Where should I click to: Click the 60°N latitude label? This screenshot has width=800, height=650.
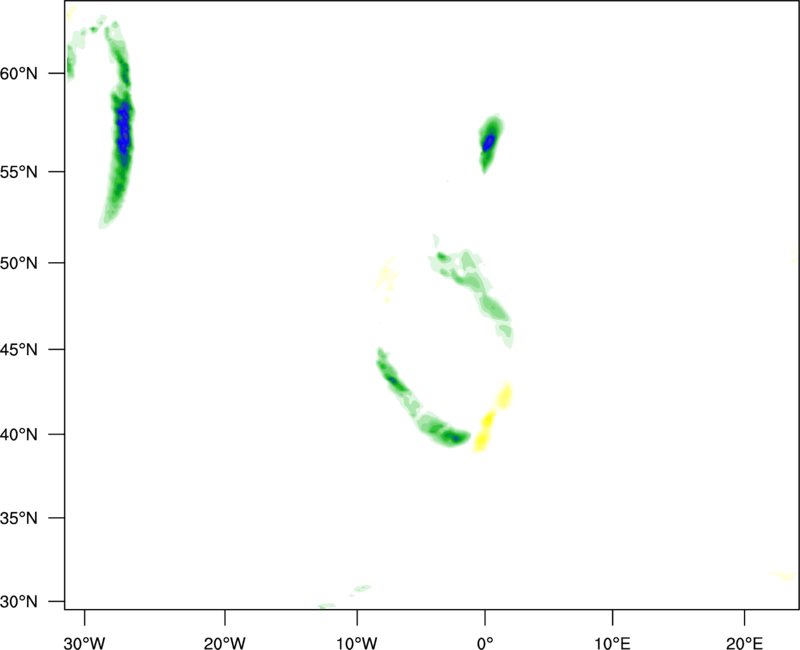pyautogui.click(x=19, y=74)
